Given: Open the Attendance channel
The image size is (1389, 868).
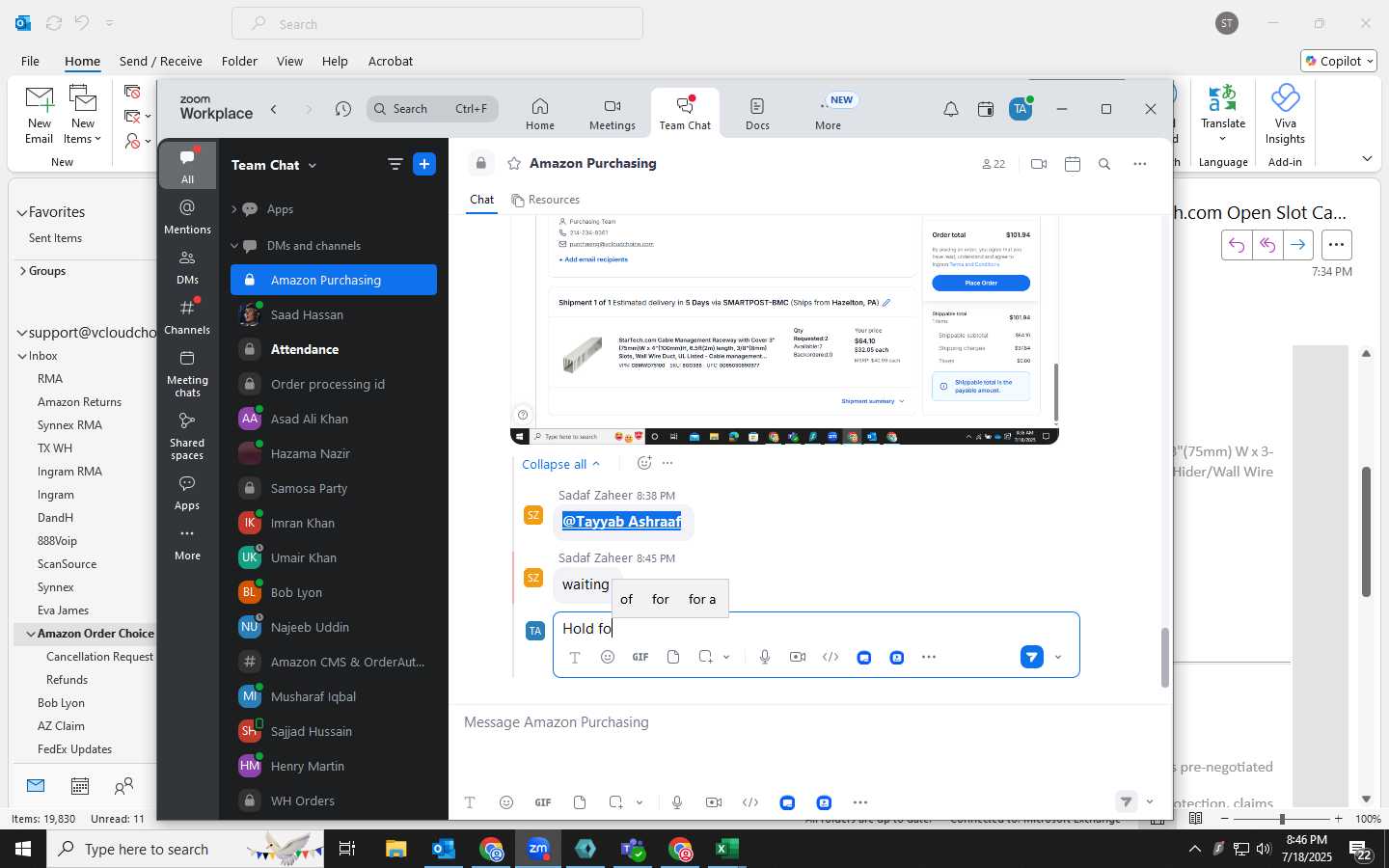Looking at the screenshot, I should tap(334, 349).
